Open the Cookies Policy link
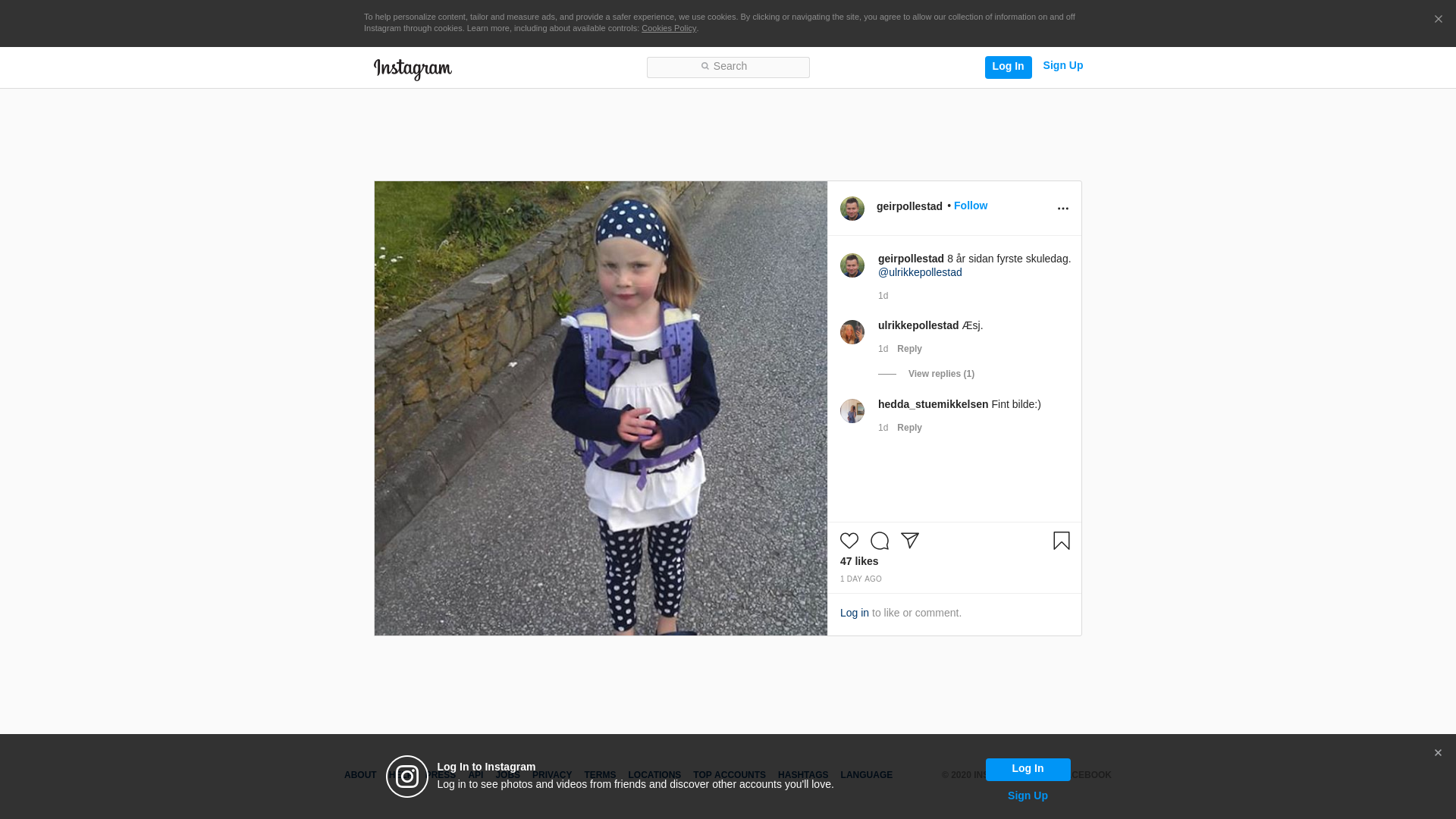 [x=669, y=29]
